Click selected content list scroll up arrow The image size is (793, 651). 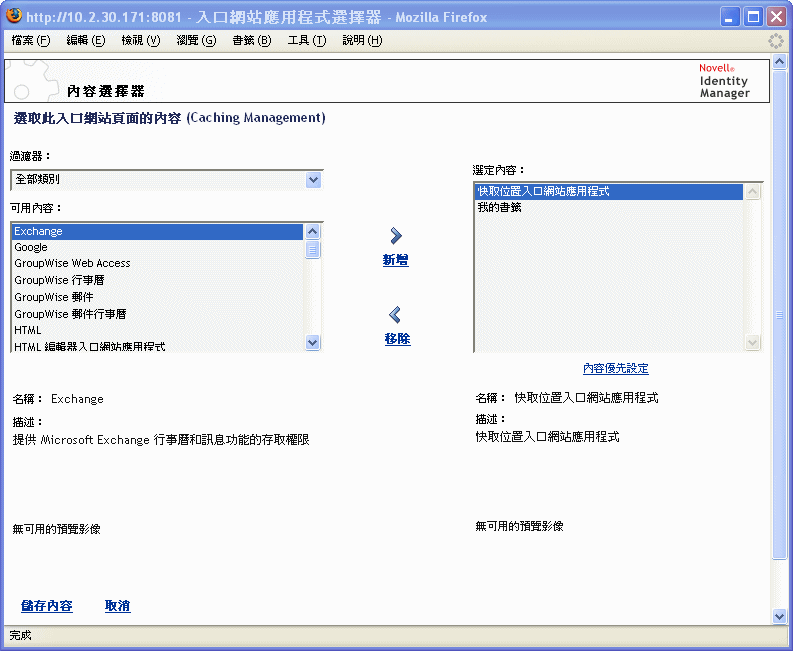753,192
